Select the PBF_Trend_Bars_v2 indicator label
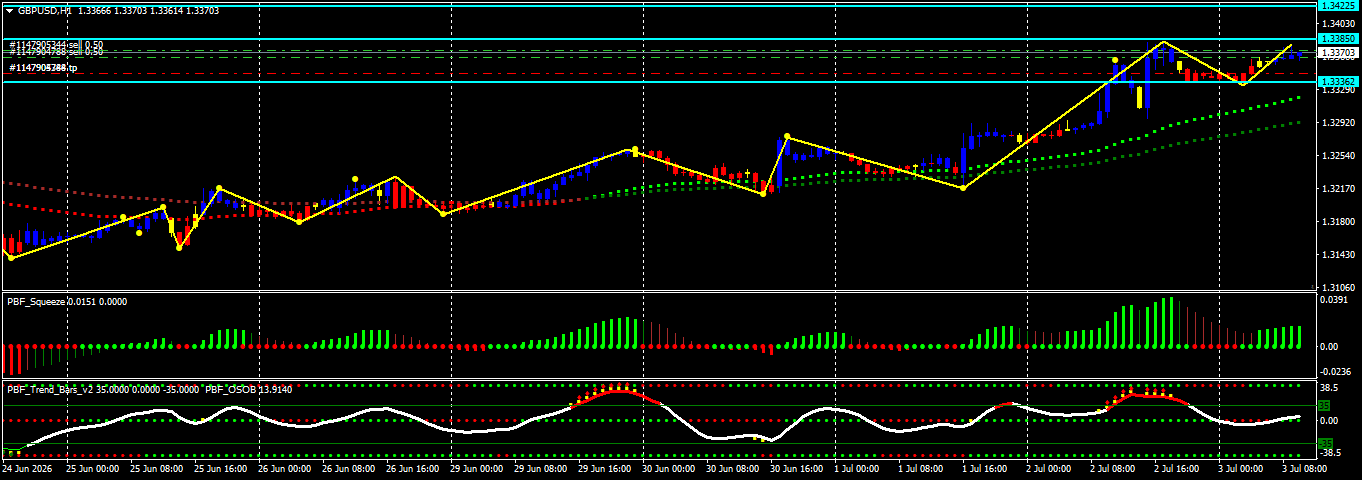Viewport: 1362px width, 480px height. coord(49,389)
